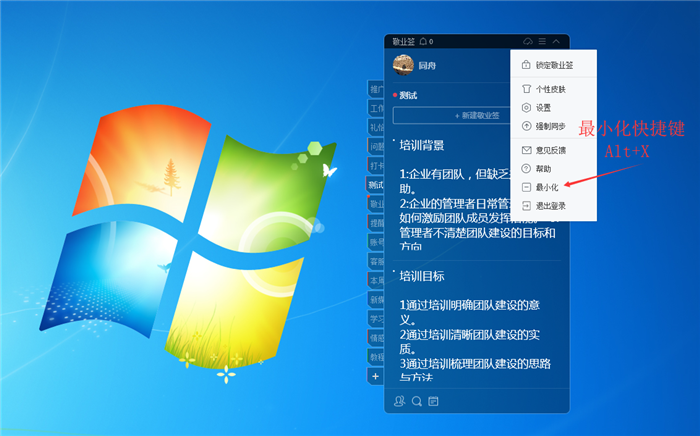
Task: Open 帮助 from the menu
Action: (x=554, y=169)
